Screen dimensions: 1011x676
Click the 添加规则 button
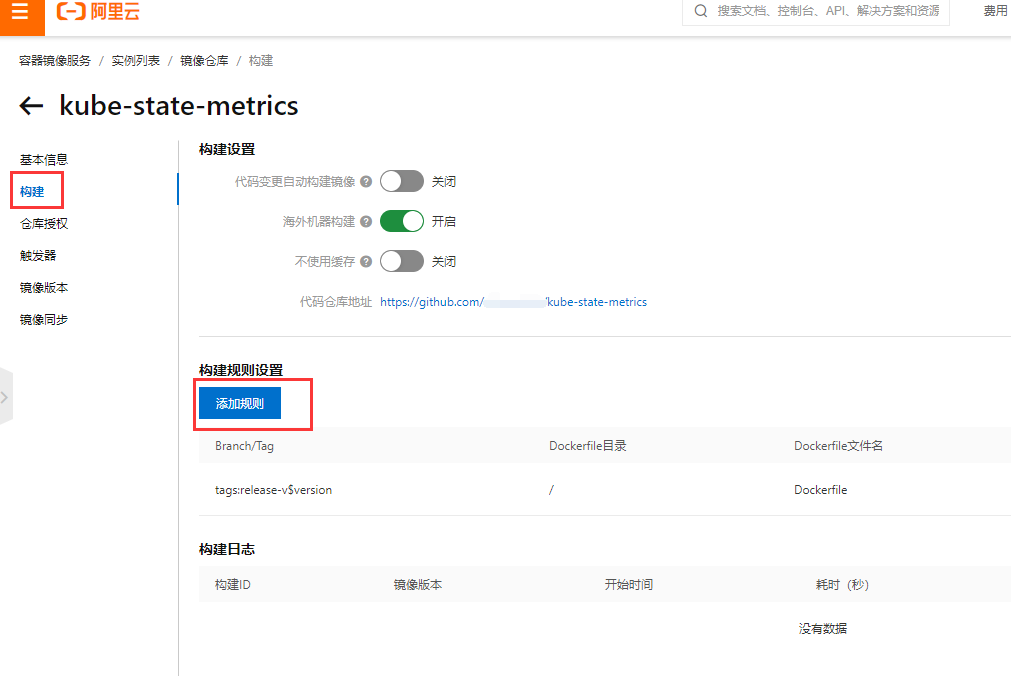click(x=240, y=403)
